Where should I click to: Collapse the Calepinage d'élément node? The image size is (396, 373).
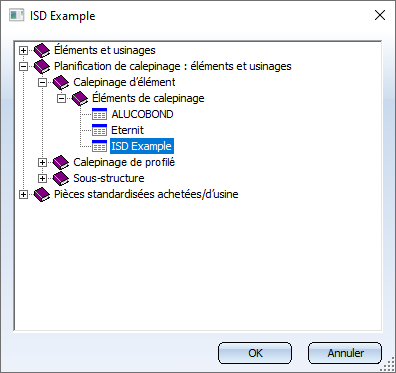[42, 82]
